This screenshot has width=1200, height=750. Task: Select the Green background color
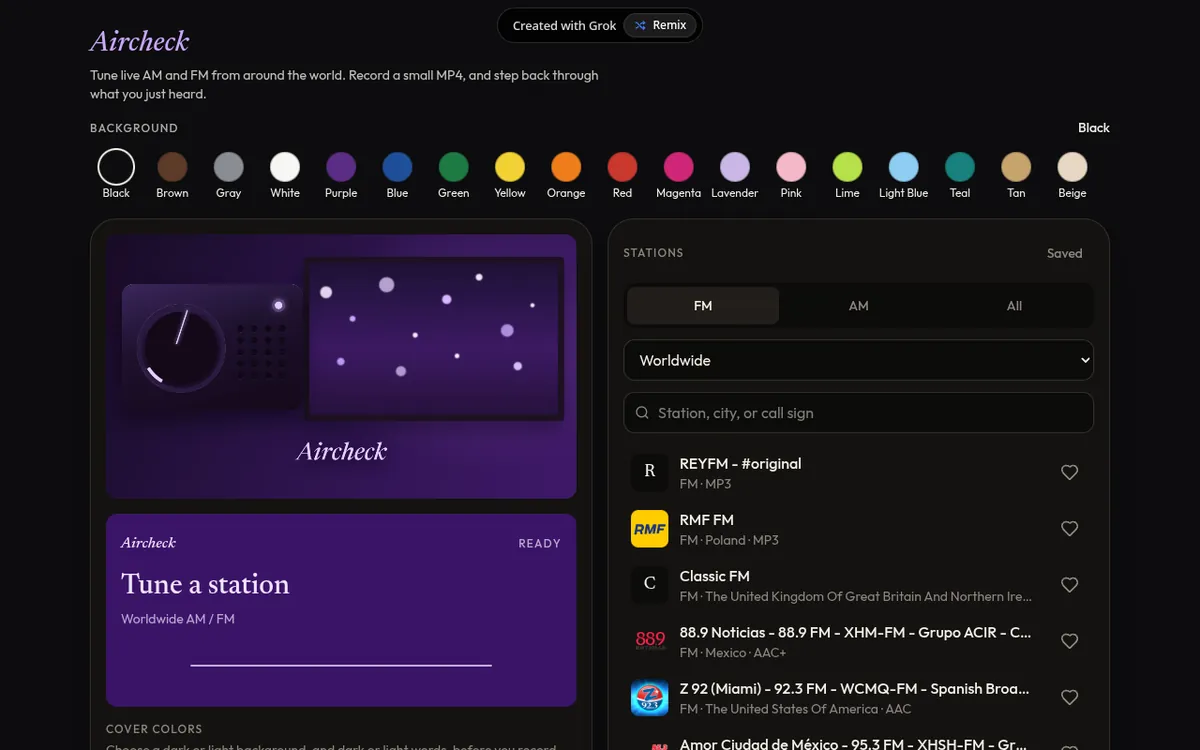(453, 167)
